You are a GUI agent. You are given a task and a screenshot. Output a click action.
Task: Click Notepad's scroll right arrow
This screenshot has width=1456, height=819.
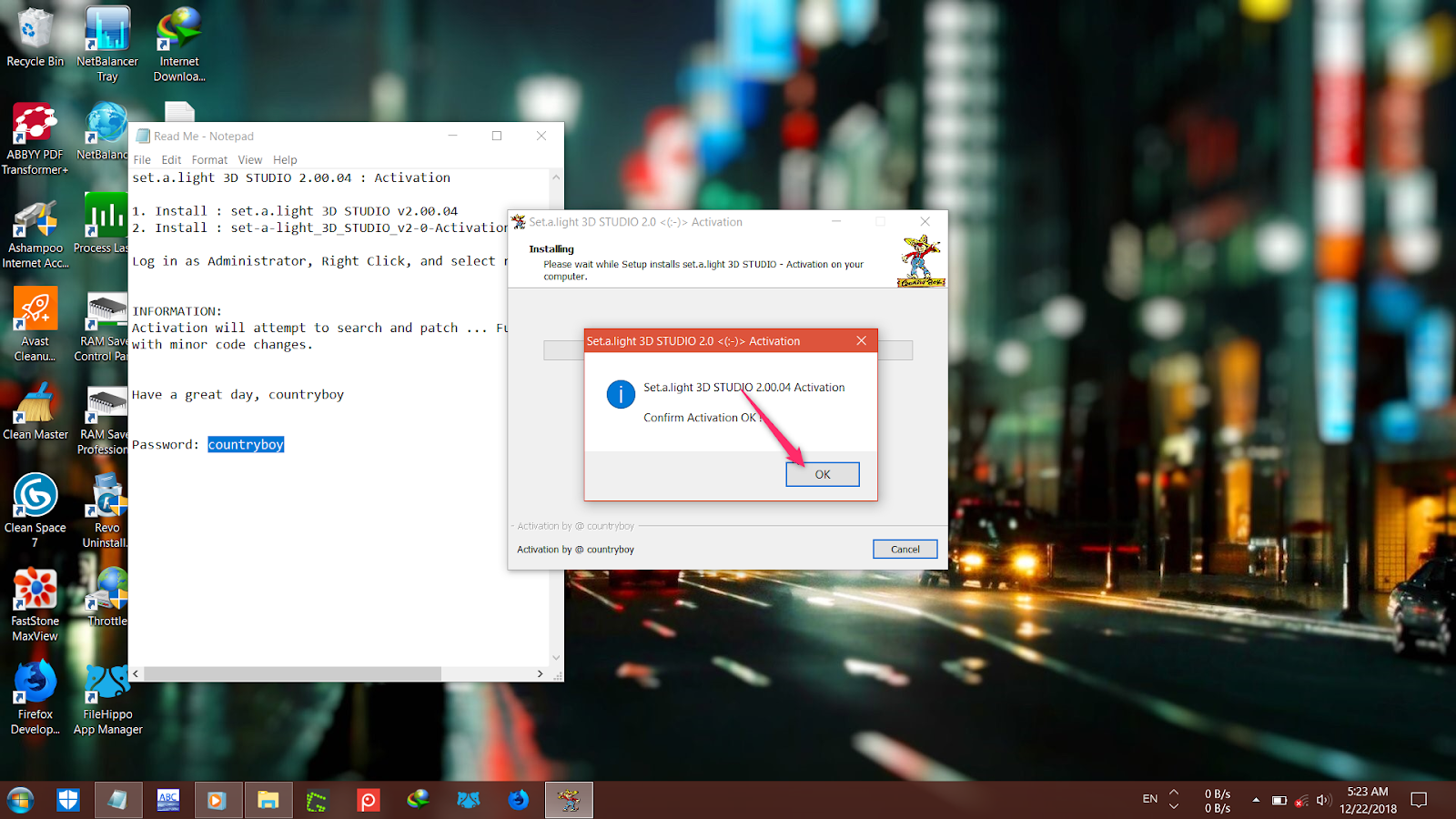[540, 673]
